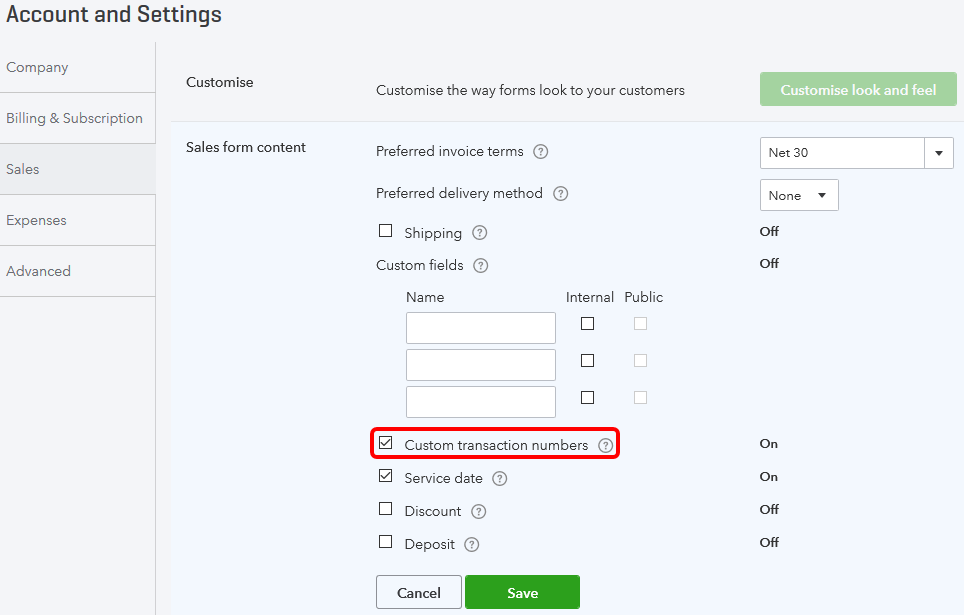Check the first custom field Internal box
Screen dimensions: 964x615
(587, 324)
